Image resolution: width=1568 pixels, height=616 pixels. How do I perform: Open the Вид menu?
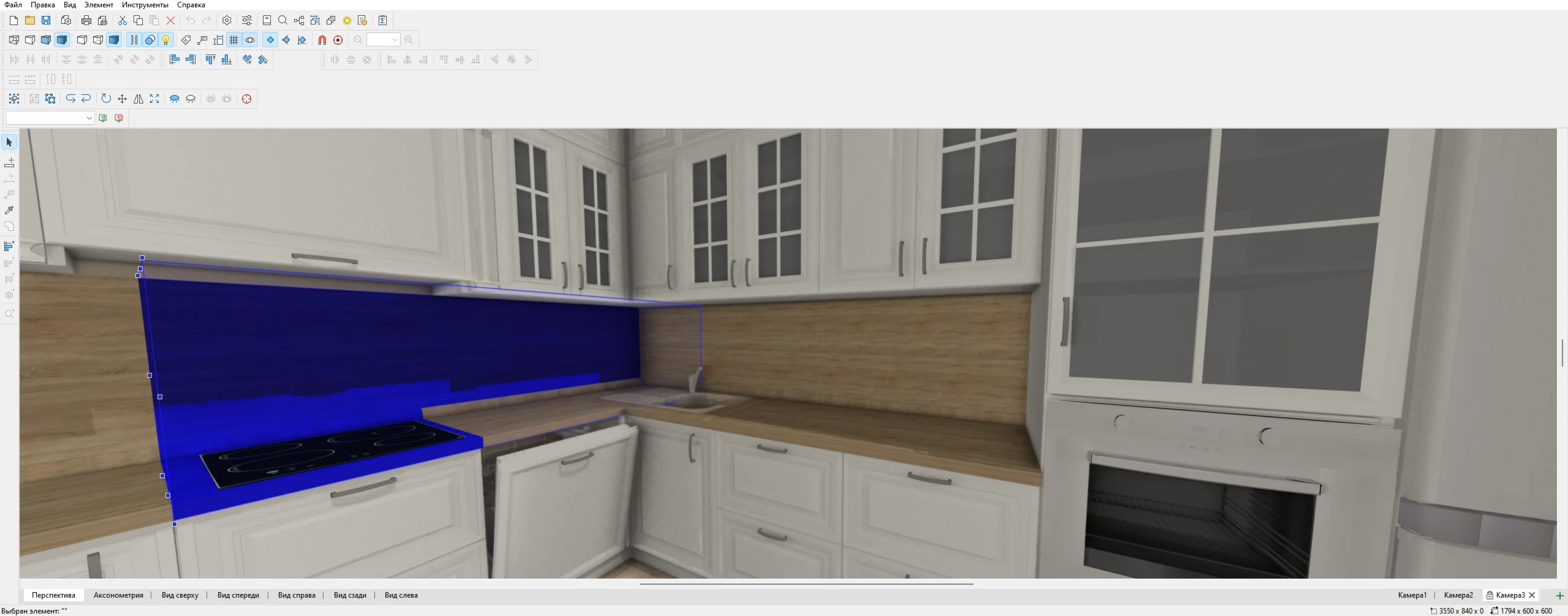[x=70, y=5]
